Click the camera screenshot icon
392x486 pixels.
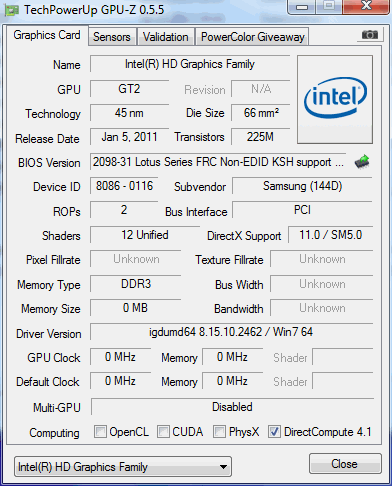click(x=369, y=35)
